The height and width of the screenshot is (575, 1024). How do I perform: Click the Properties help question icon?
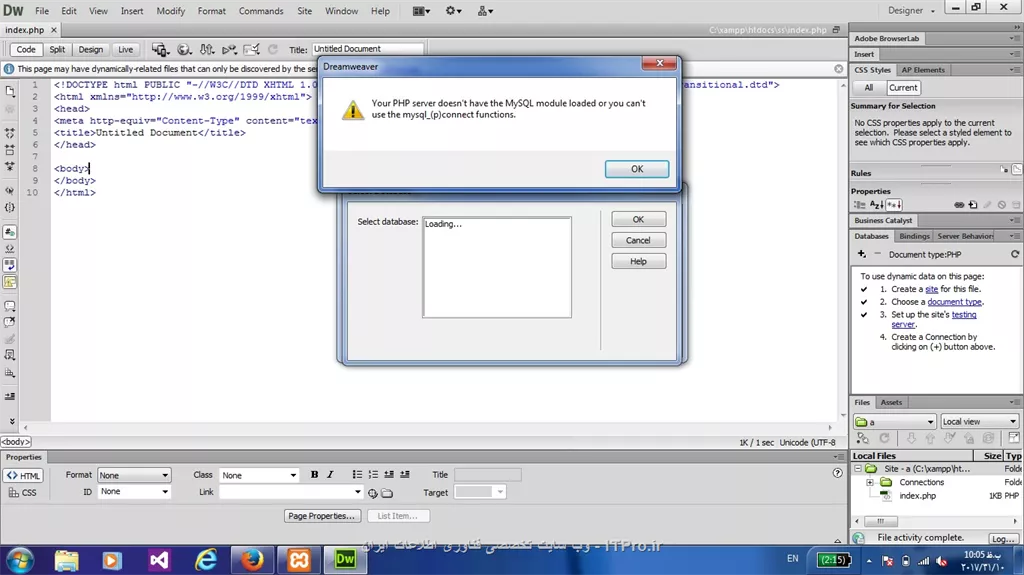(837, 473)
